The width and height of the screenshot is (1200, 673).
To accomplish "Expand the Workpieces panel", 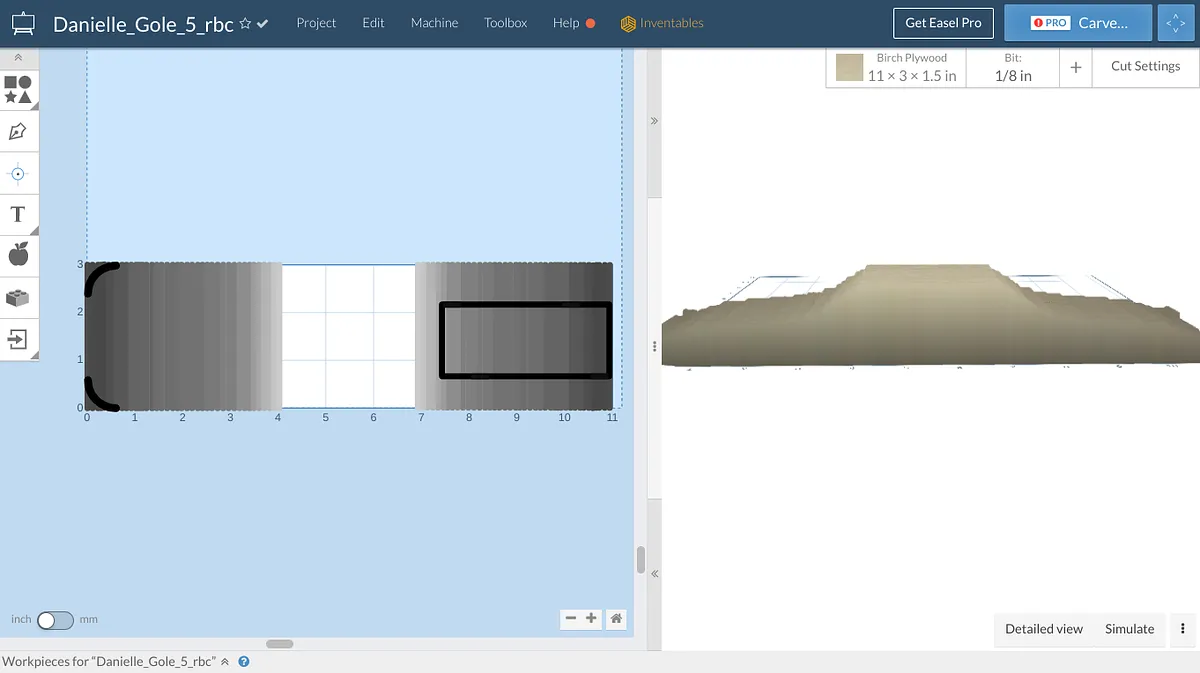I will tap(225, 662).
